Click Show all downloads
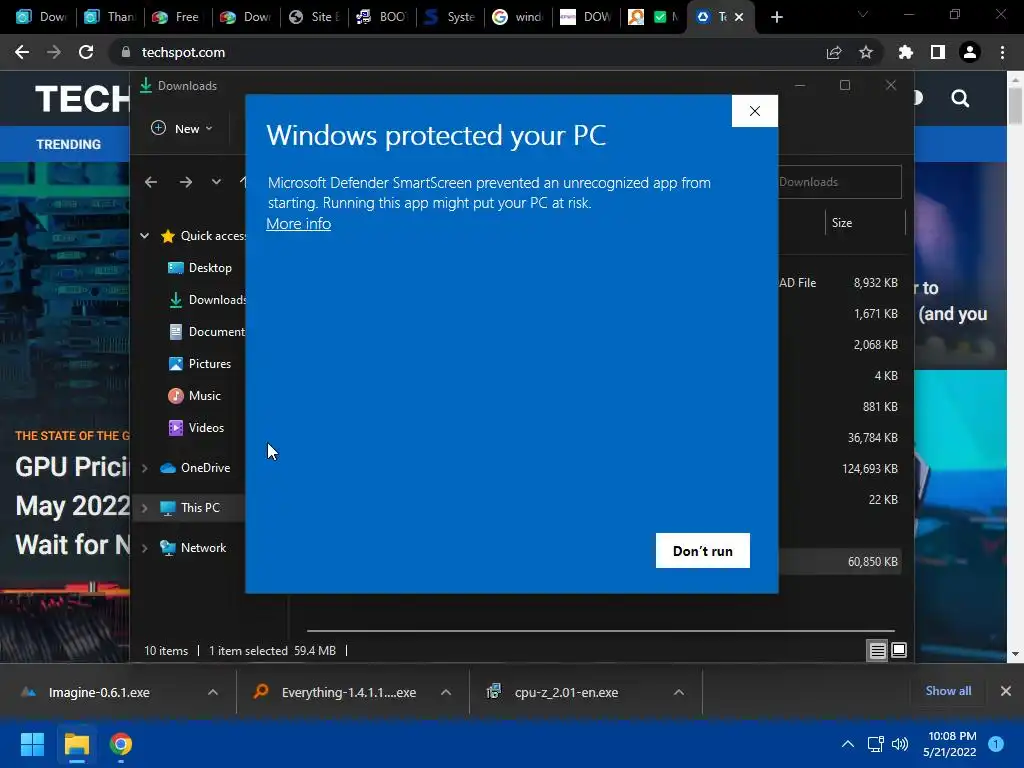1024x768 pixels. tap(948, 691)
